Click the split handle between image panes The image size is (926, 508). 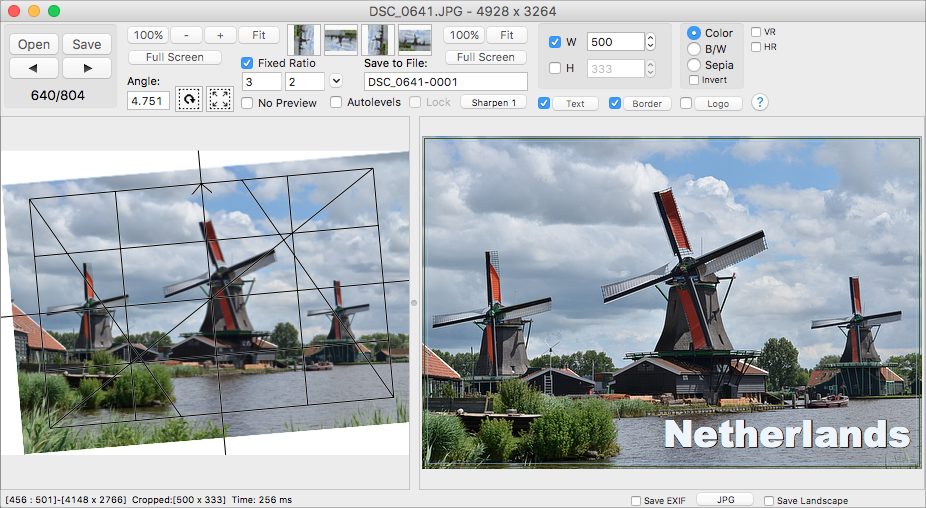[414, 302]
